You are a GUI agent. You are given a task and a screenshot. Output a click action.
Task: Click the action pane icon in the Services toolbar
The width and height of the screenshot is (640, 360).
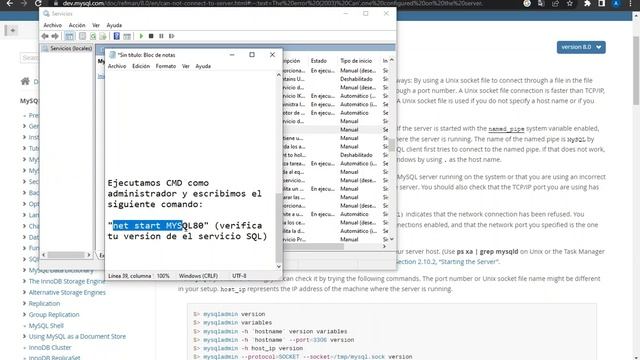(x=127, y=36)
